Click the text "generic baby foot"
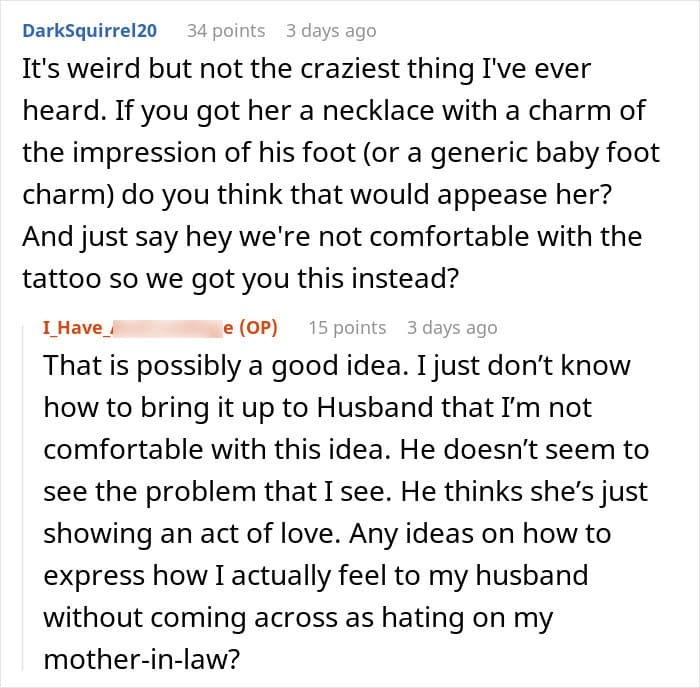Image resolution: width=700 pixels, height=688 pixels. click(x=545, y=153)
